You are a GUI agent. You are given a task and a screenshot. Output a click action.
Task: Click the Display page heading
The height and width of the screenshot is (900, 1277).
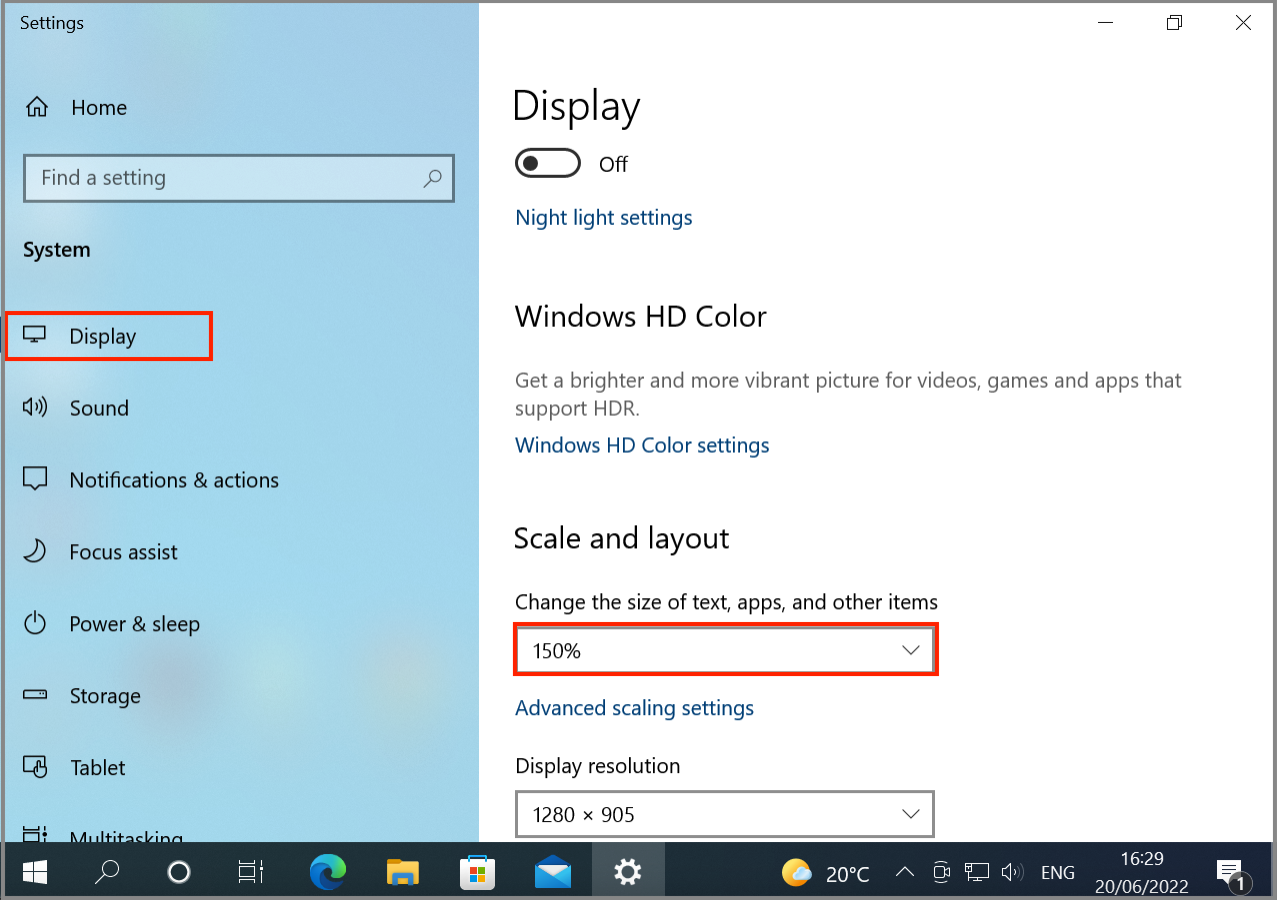click(576, 107)
